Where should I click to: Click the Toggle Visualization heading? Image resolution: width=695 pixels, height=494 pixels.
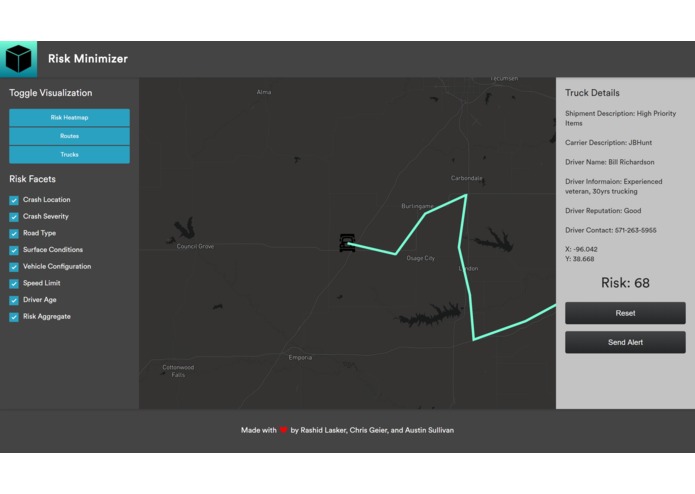click(51, 93)
